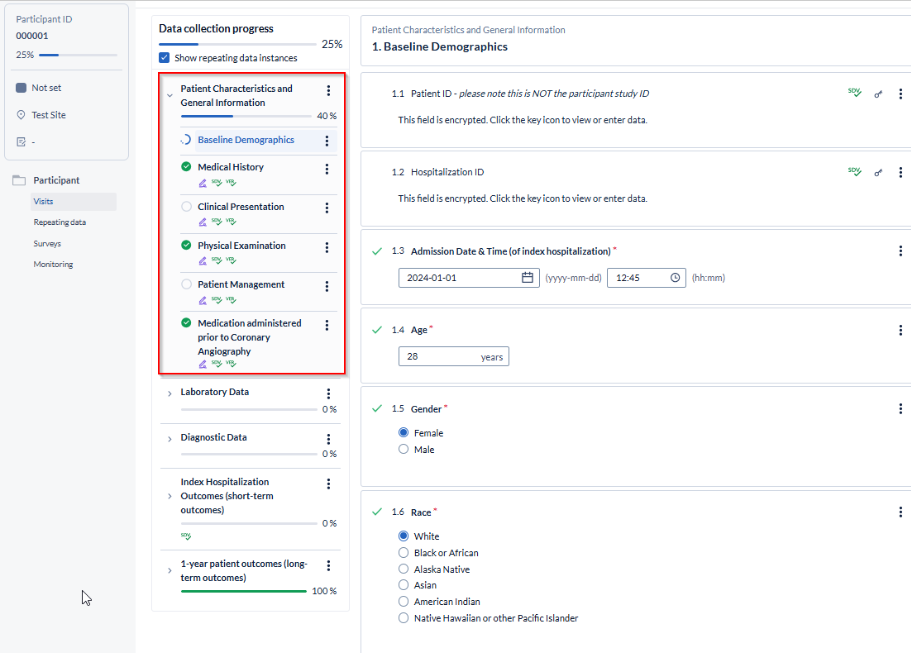The image size is (911, 653).
Task: Select Asian race option
Action: (403, 585)
